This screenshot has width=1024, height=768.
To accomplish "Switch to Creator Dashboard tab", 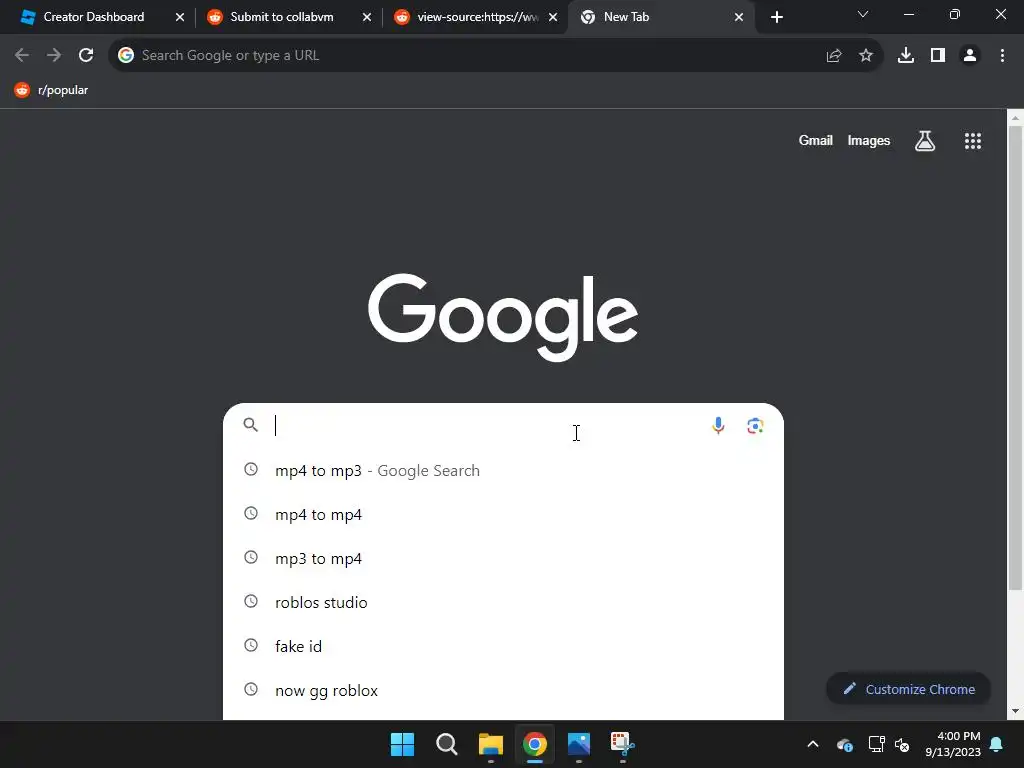I will (93, 17).
